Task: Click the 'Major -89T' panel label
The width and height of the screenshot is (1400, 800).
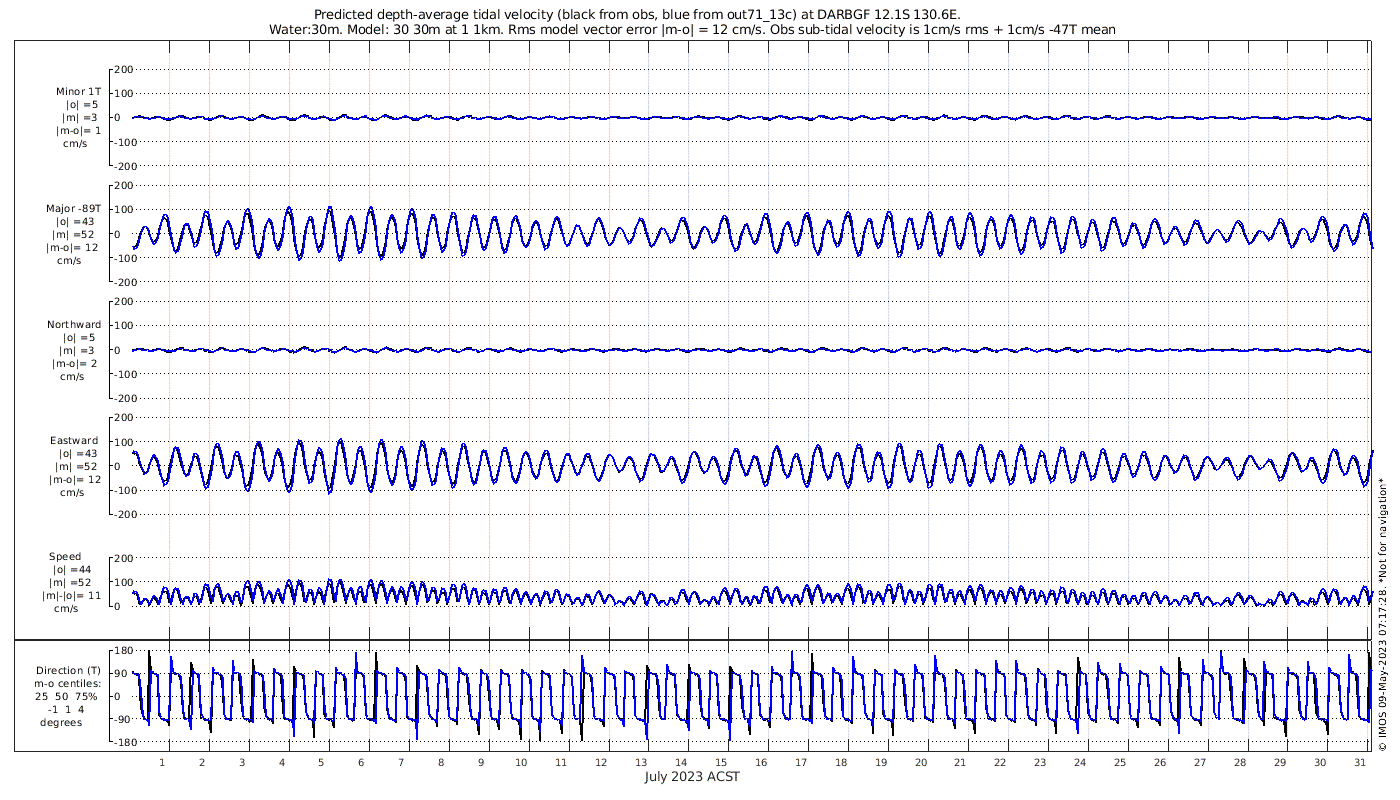Action: coord(73,209)
